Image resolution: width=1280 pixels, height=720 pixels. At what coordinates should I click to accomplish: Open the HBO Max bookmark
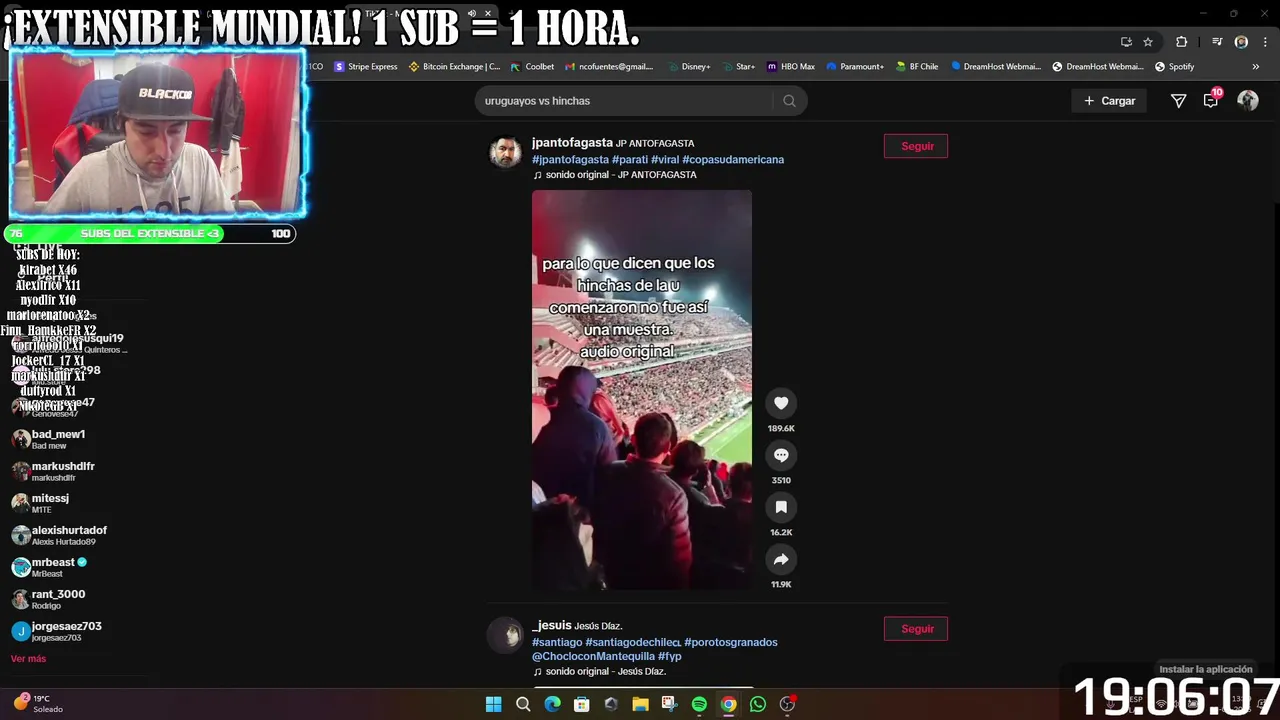click(x=791, y=67)
